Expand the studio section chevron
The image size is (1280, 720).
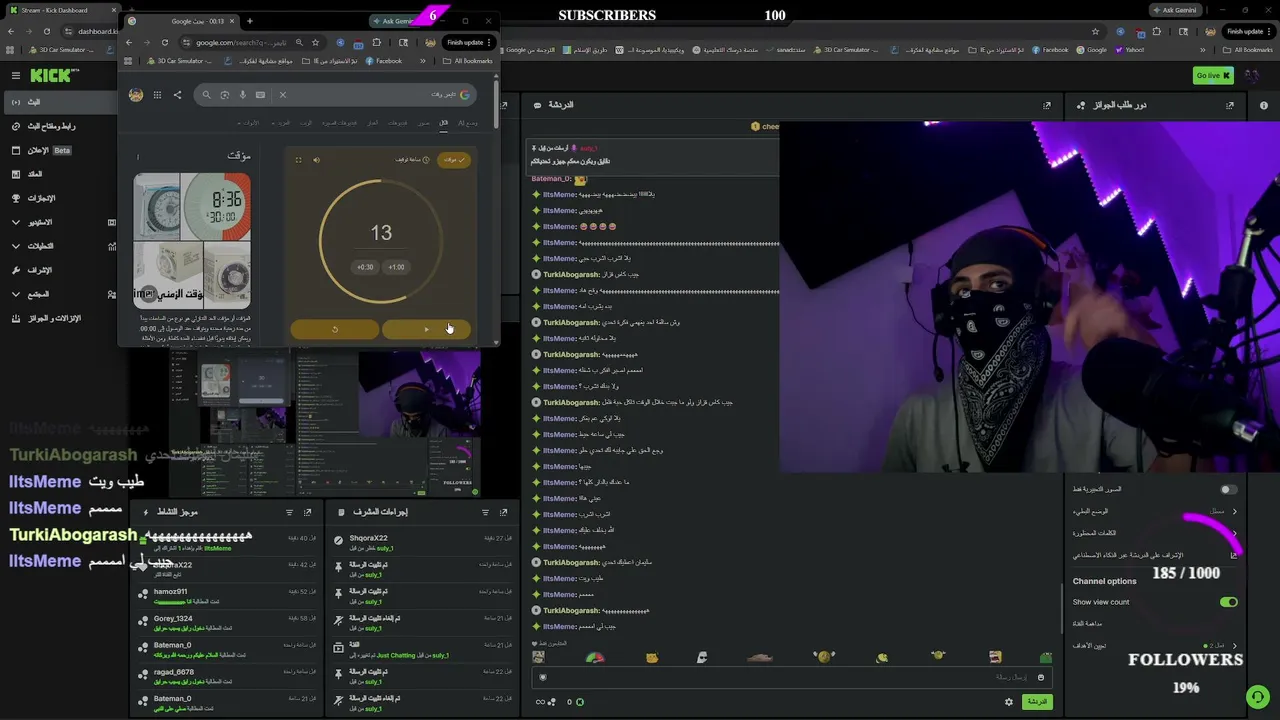point(16,222)
